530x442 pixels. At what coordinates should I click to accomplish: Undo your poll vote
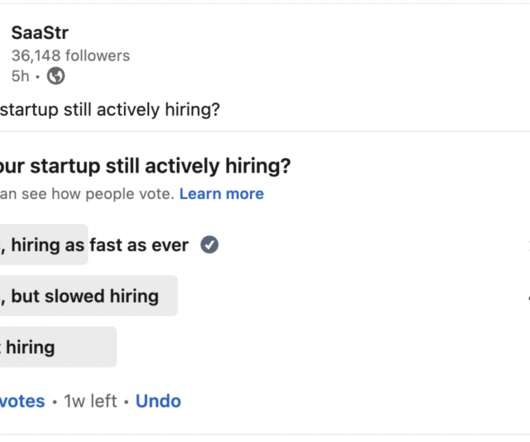[x=158, y=401]
